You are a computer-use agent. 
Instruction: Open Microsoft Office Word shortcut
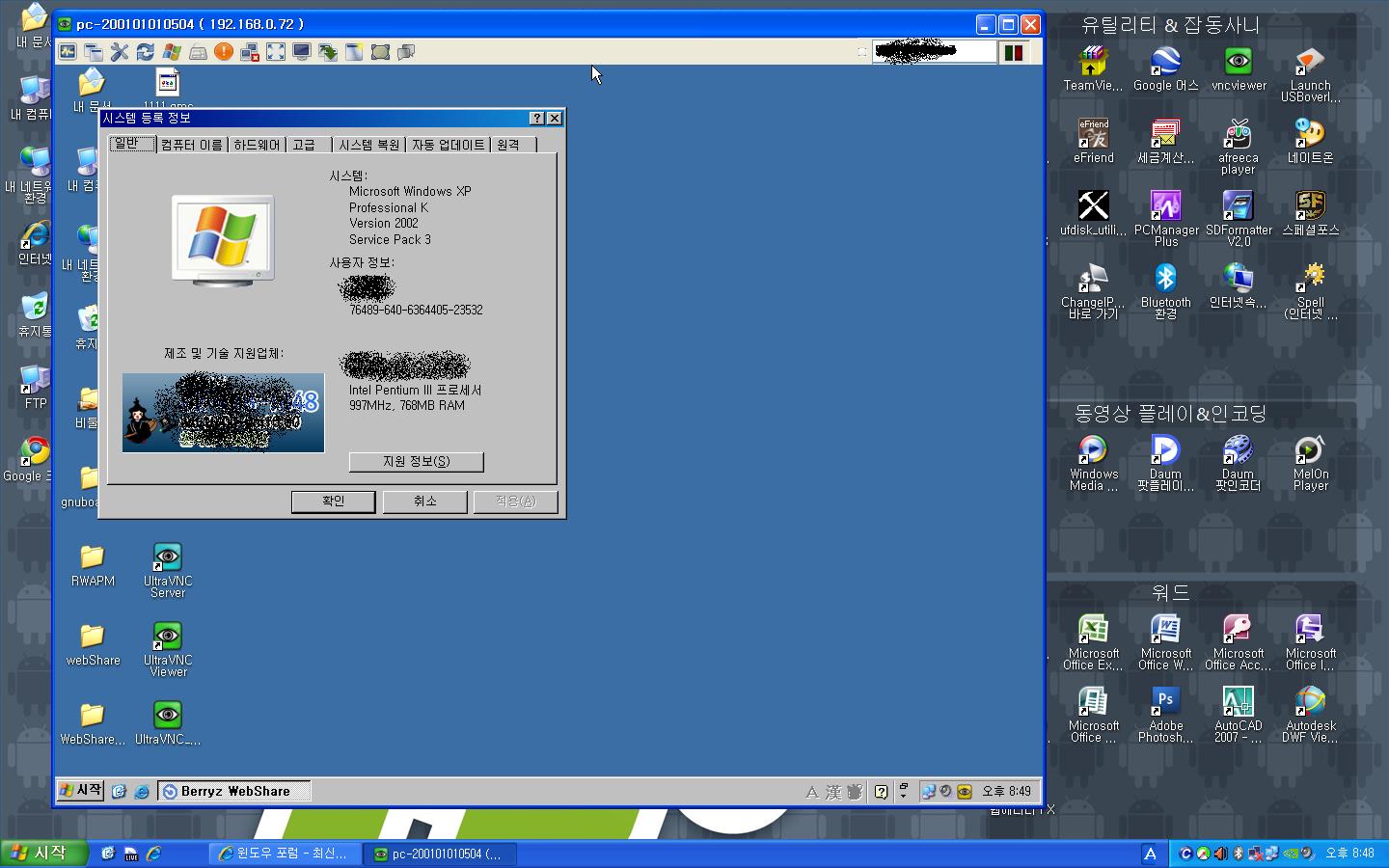pyautogui.click(x=1165, y=642)
